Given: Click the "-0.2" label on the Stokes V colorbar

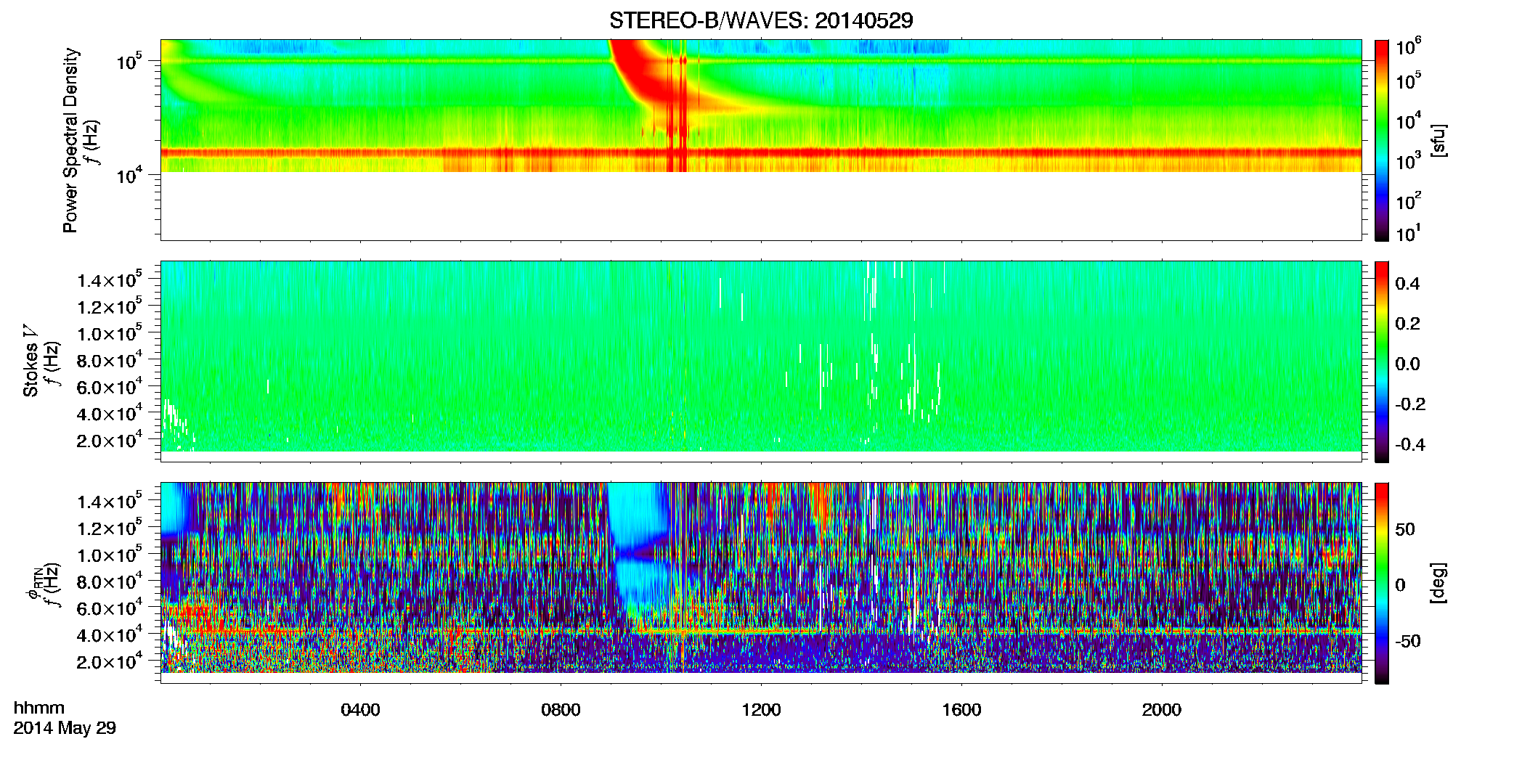Looking at the screenshot, I should click(x=1410, y=404).
